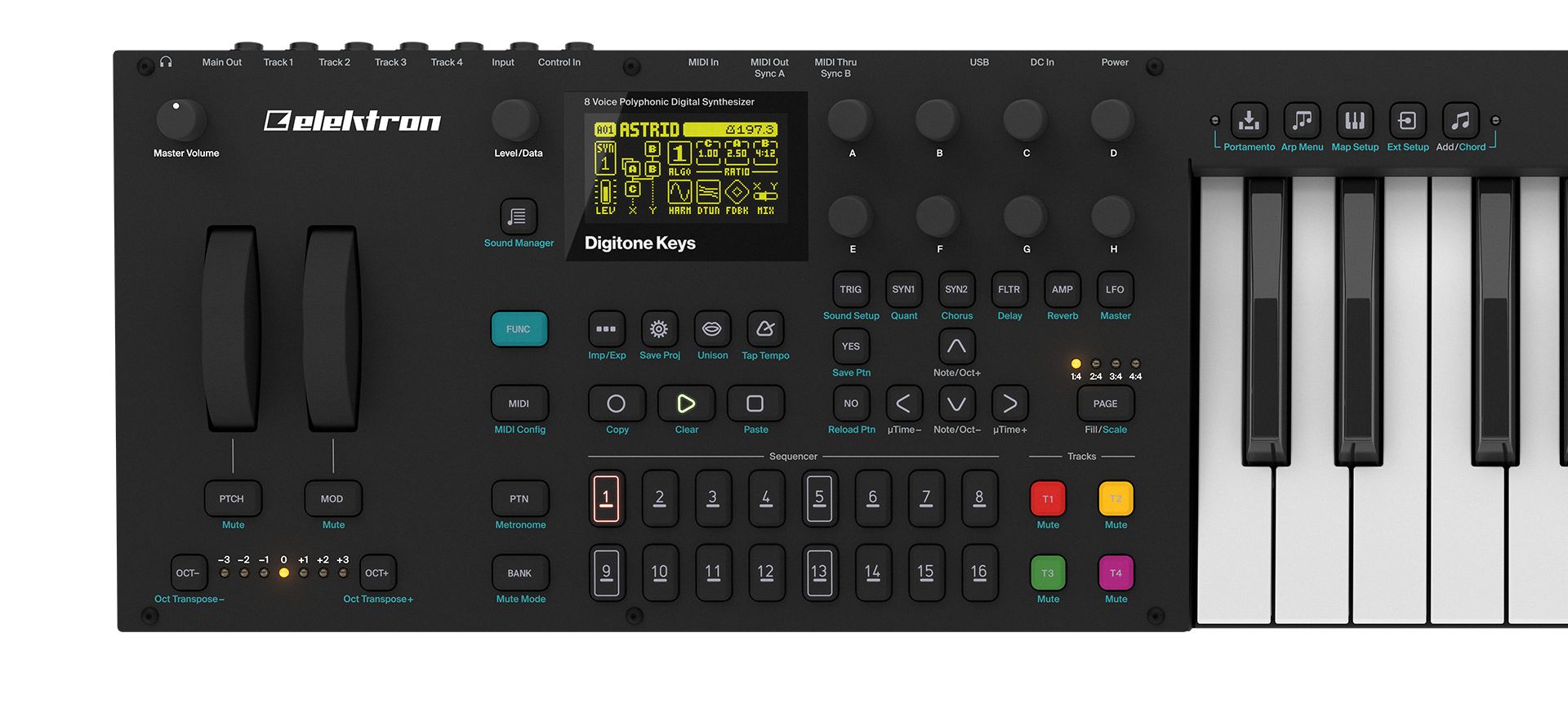Image resolution: width=1568 pixels, height=722 pixels.
Task: Toggle the T1 red track mute button
Action: tap(1048, 499)
